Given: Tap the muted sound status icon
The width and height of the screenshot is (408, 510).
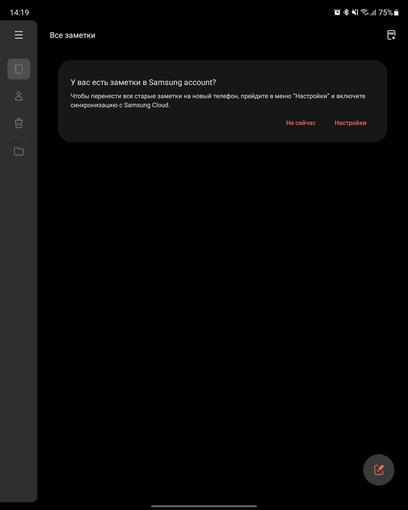Looking at the screenshot, I should click(x=355, y=13).
